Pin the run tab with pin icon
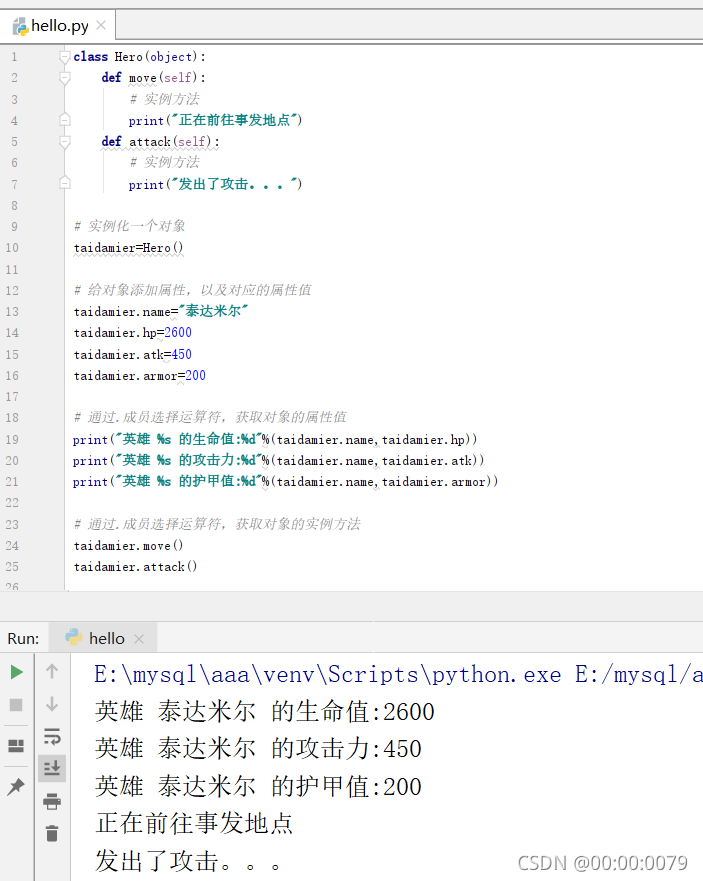 pyautogui.click(x=16, y=787)
